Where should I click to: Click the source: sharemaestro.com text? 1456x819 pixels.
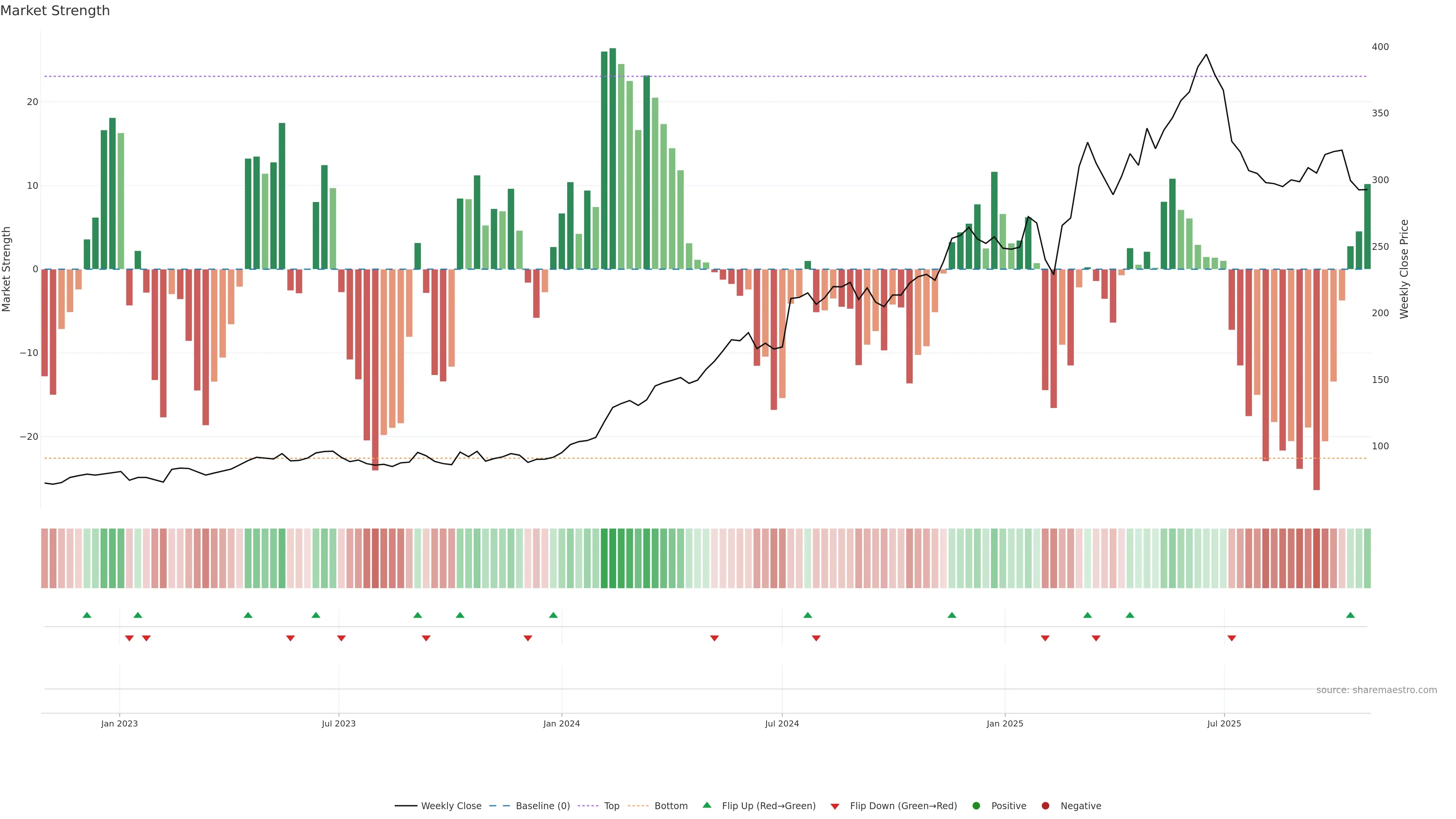pos(1376,690)
